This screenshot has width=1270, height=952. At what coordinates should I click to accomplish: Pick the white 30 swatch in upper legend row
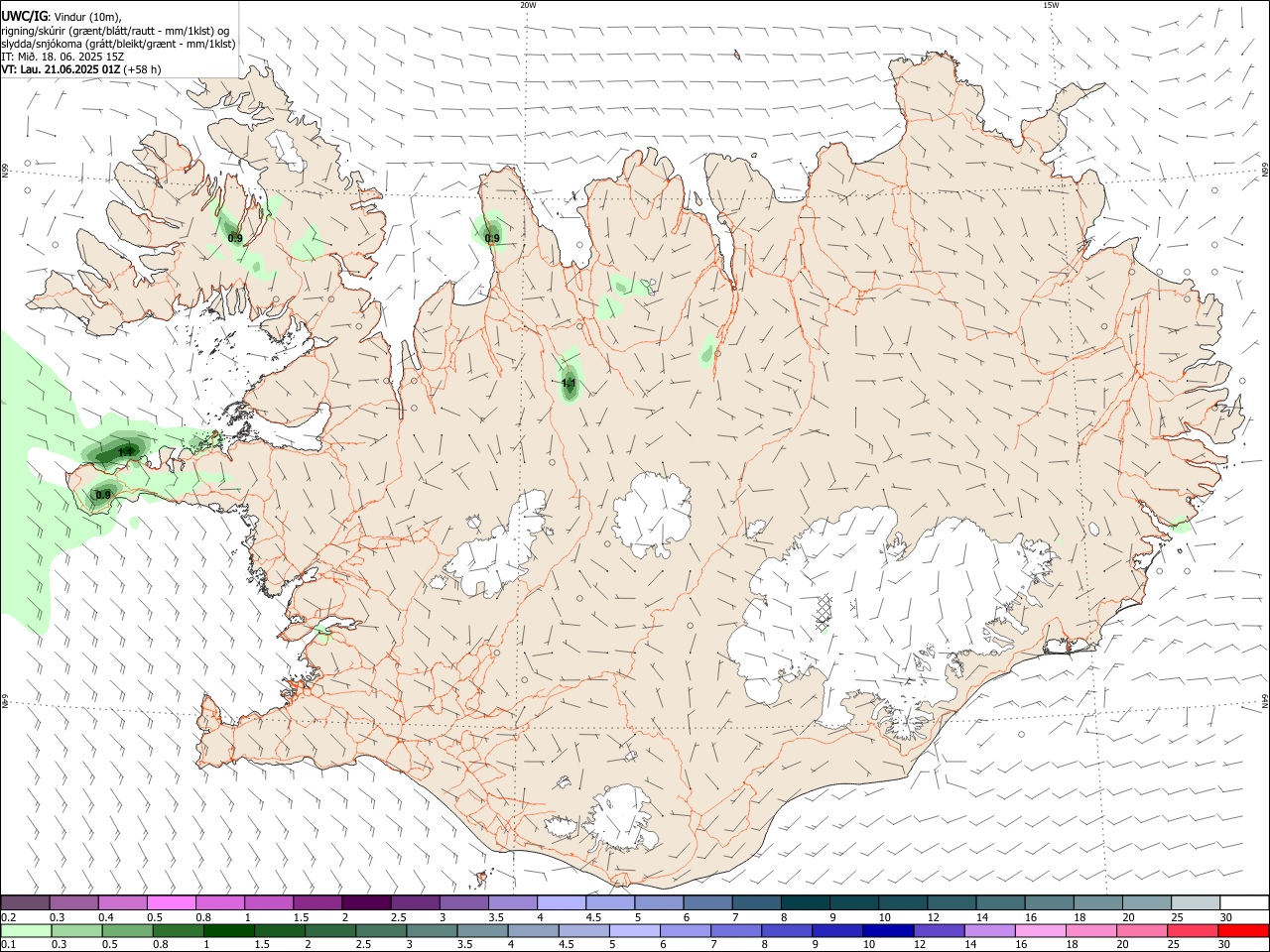(1243, 903)
